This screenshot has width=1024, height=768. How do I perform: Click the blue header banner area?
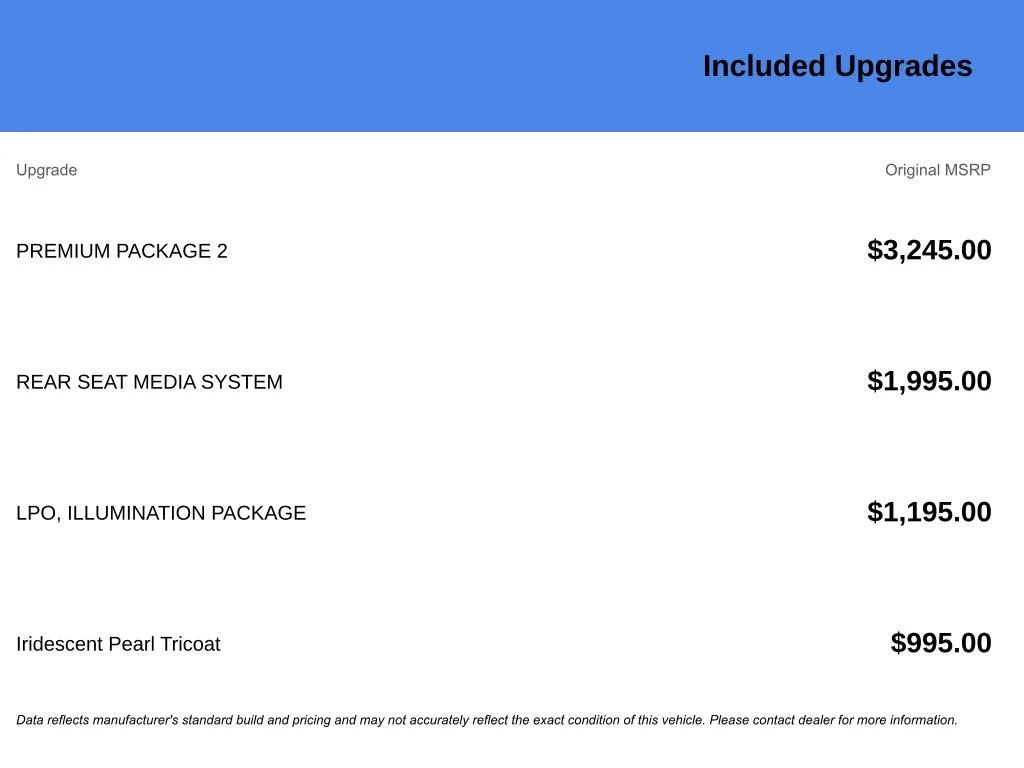512,65
